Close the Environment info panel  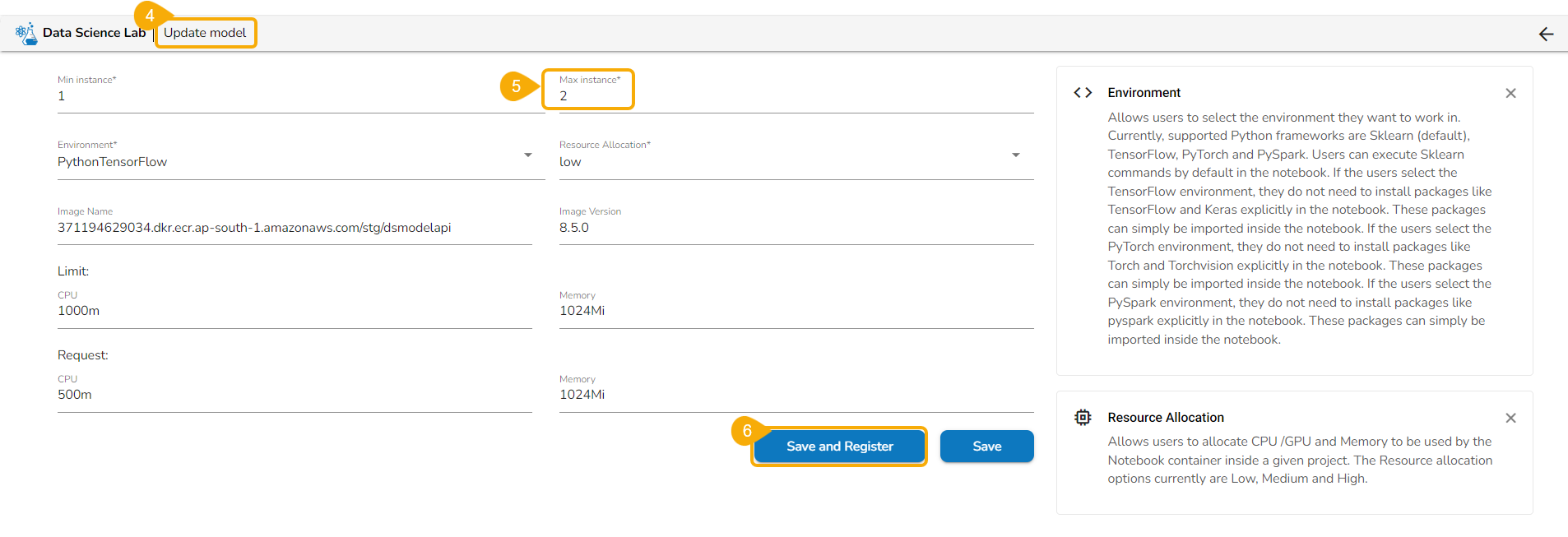(x=1510, y=94)
